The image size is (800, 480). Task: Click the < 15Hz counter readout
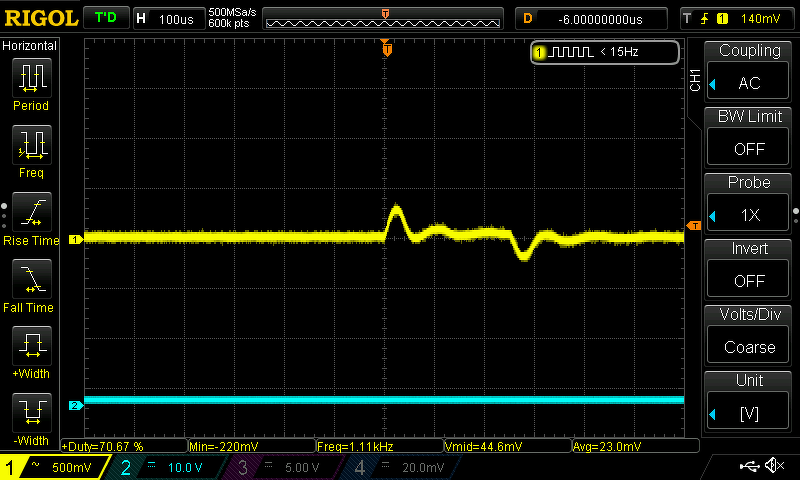click(x=619, y=52)
